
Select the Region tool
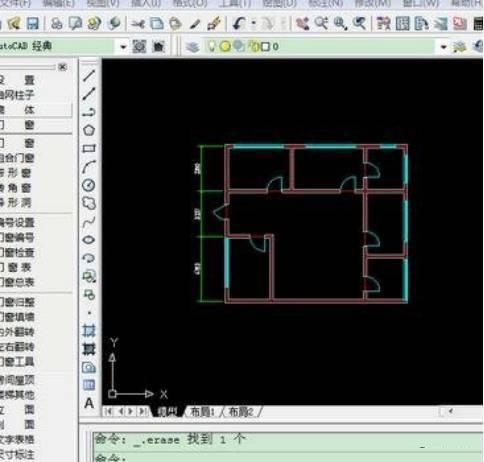coord(89,367)
